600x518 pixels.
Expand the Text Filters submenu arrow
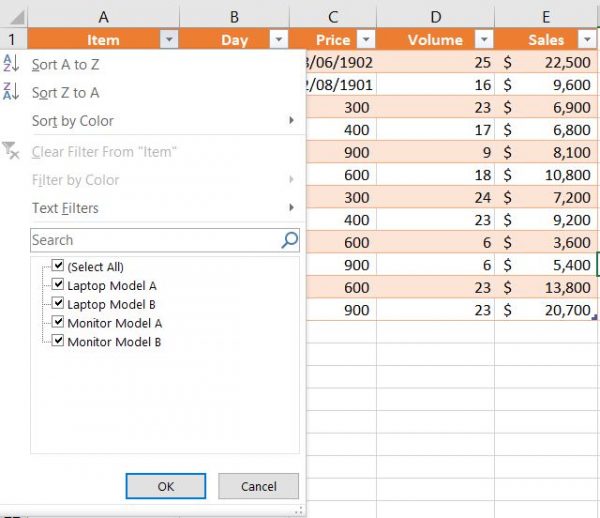[x=292, y=208]
